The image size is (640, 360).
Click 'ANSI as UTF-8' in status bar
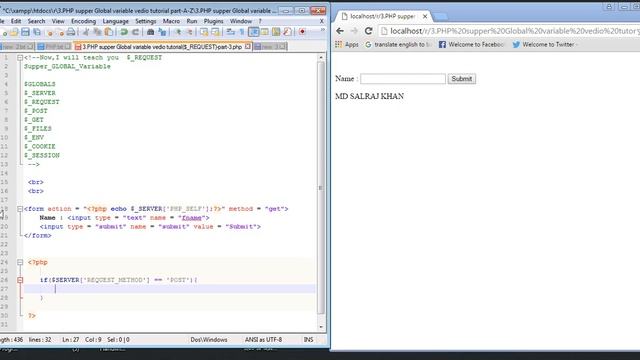263,340
